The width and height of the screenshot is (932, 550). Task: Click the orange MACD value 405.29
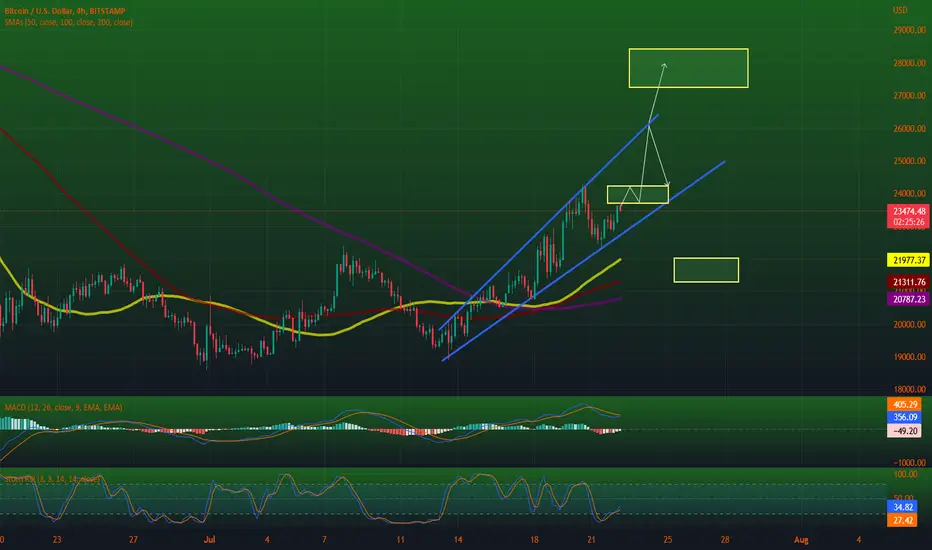pyautogui.click(x=904, y=404)
